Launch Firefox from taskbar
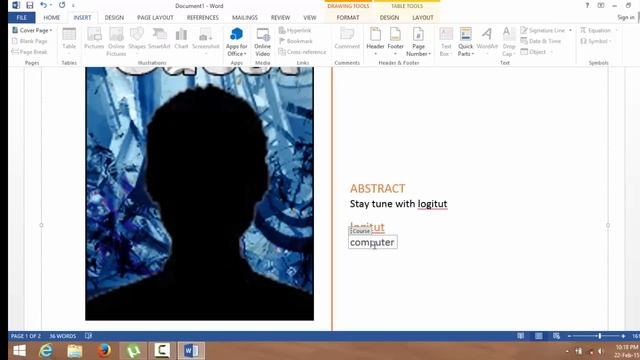The height and width of the screenshot is (360, 640). pyautogui.click(x=104, y=351)
